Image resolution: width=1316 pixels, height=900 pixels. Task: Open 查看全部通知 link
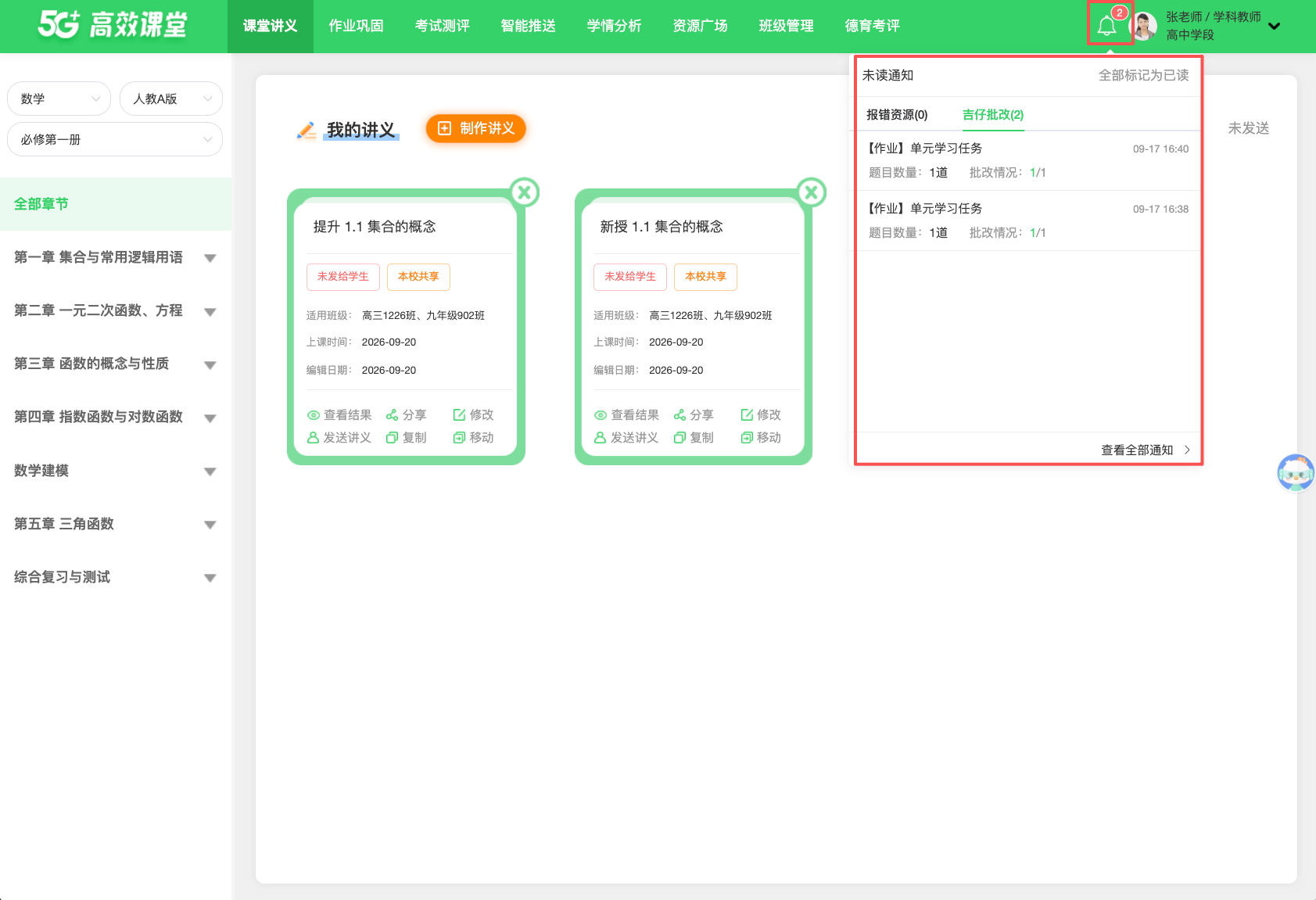(x=1146, y=450)
